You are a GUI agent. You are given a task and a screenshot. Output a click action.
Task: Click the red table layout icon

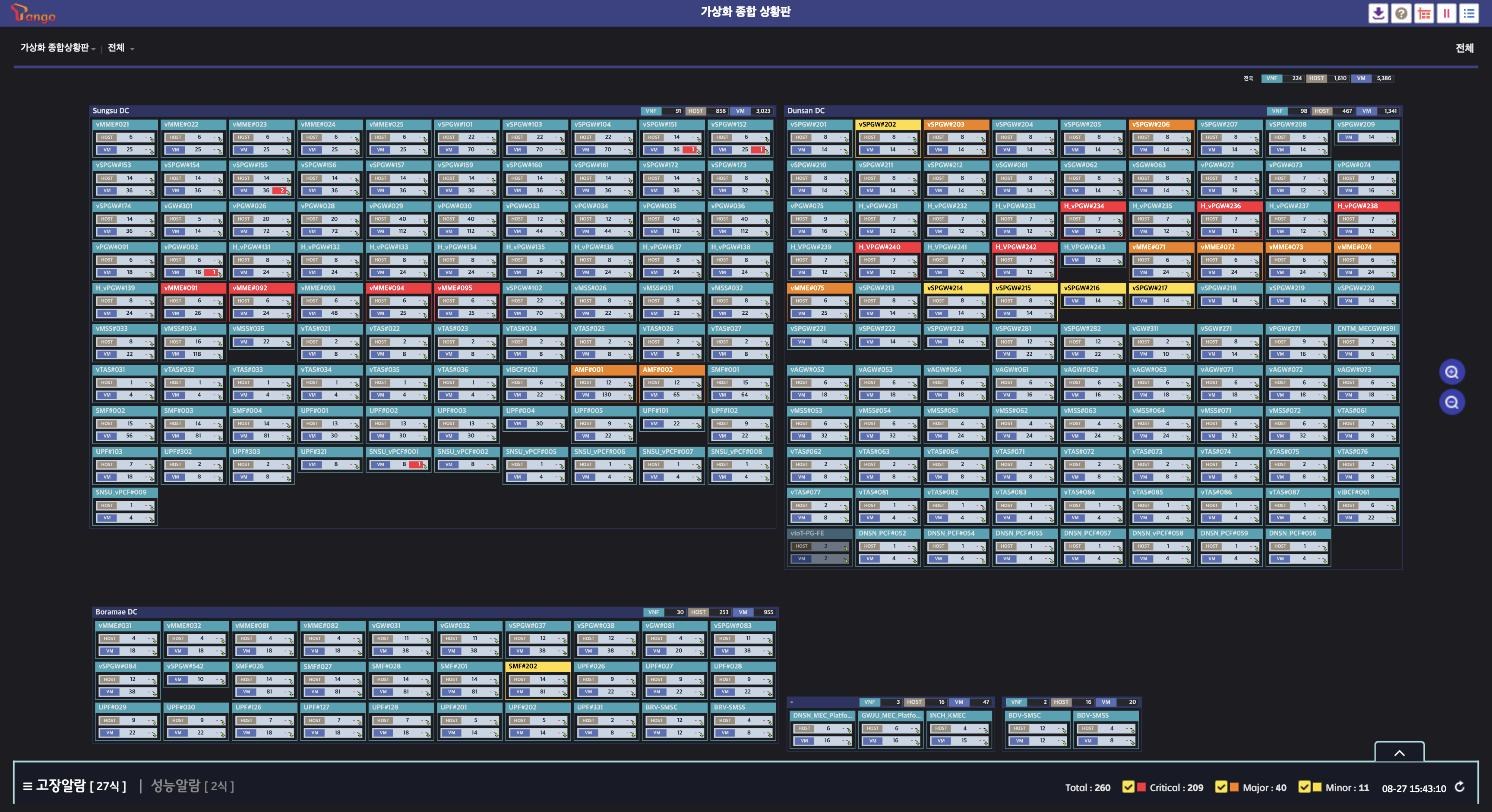1424,13
